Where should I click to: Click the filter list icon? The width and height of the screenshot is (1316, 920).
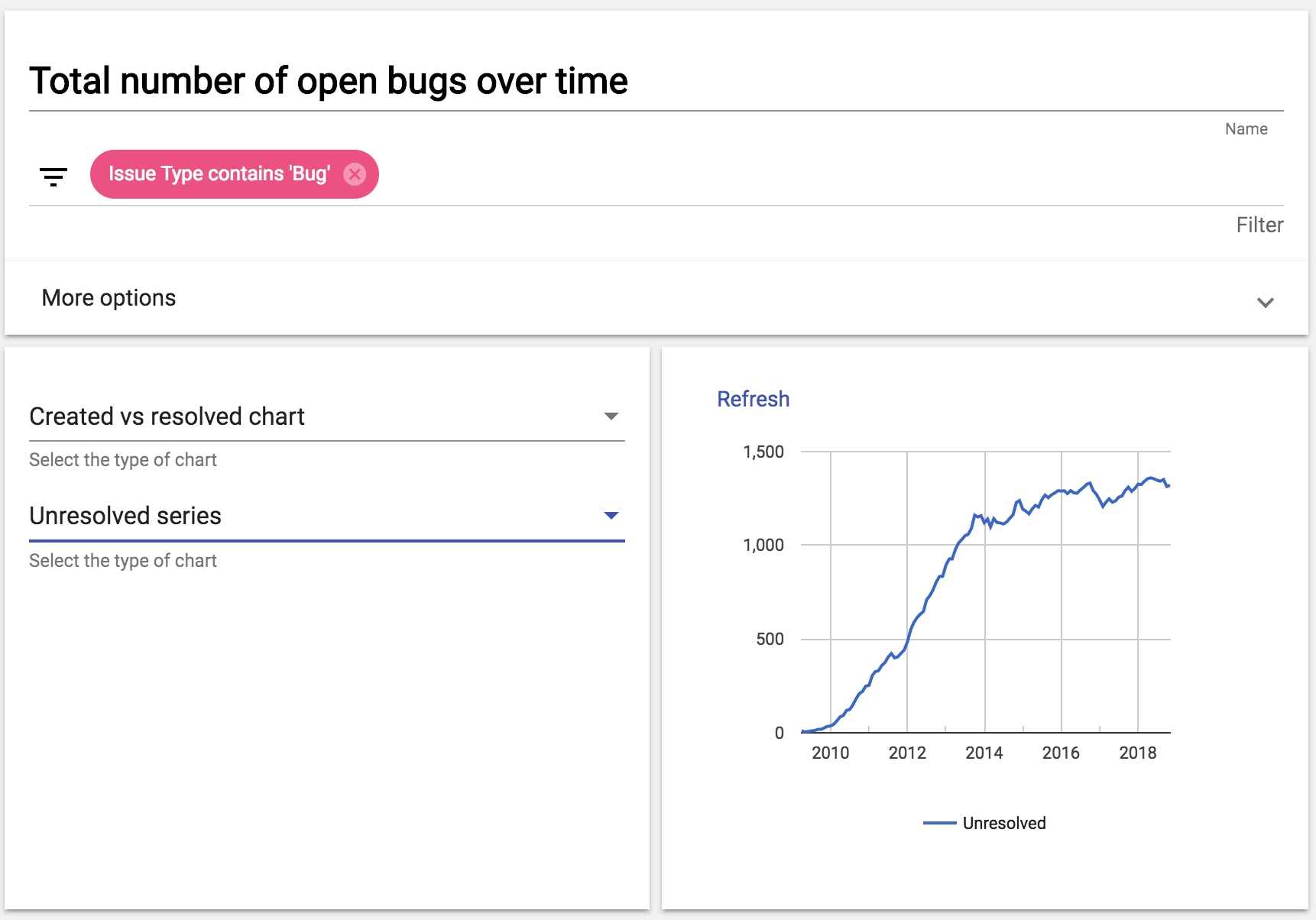click(x=53, y=177)
